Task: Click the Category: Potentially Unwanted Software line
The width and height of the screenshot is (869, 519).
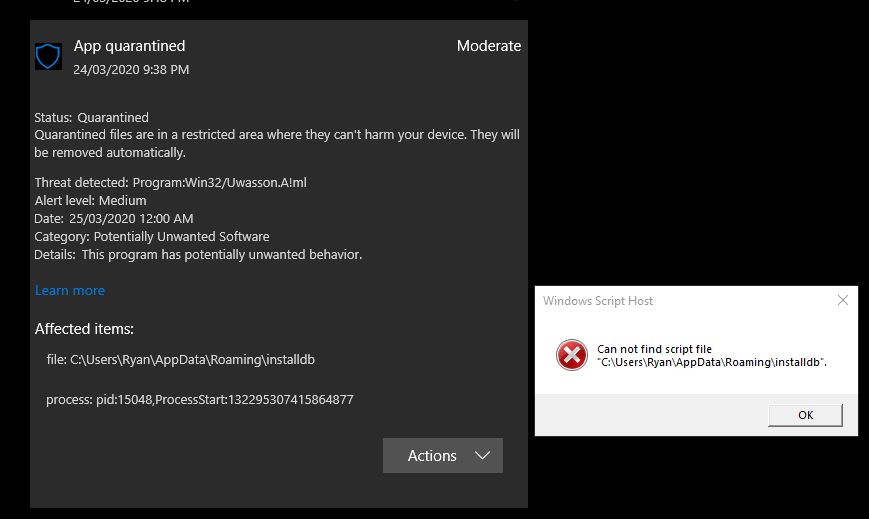Action: (x=152, y=237)
